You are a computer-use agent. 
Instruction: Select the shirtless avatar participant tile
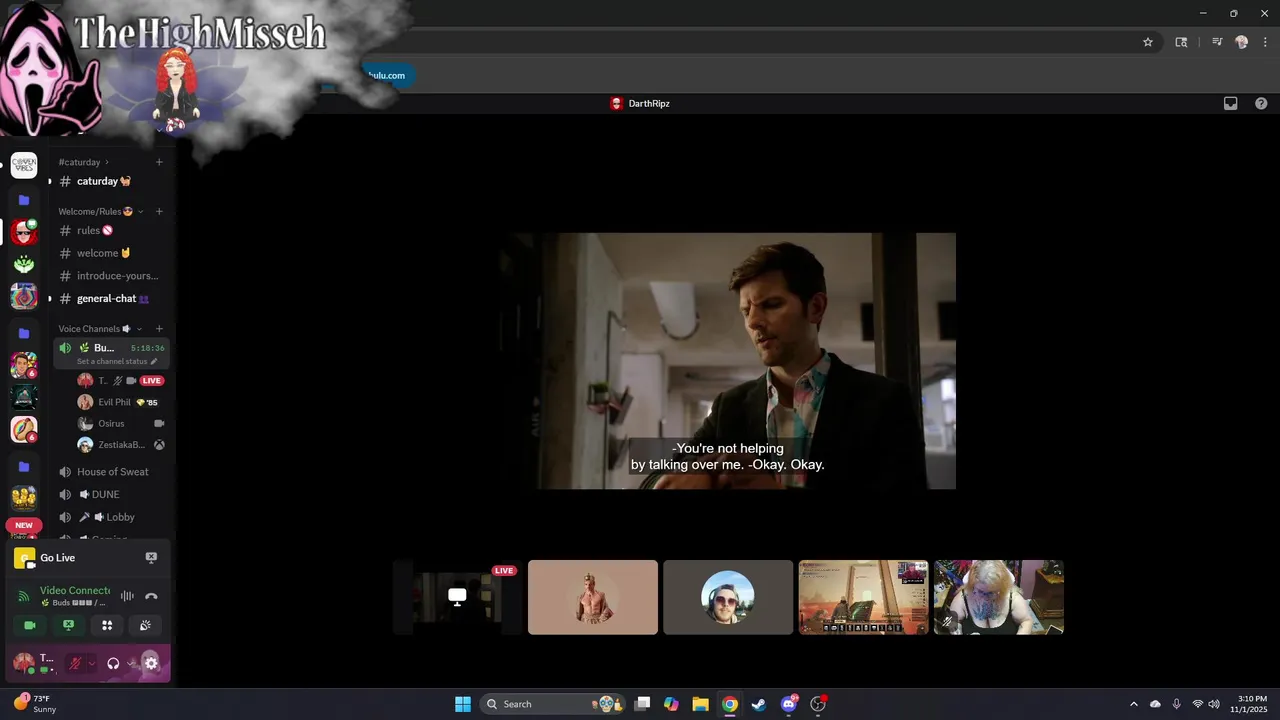[593, 597]
